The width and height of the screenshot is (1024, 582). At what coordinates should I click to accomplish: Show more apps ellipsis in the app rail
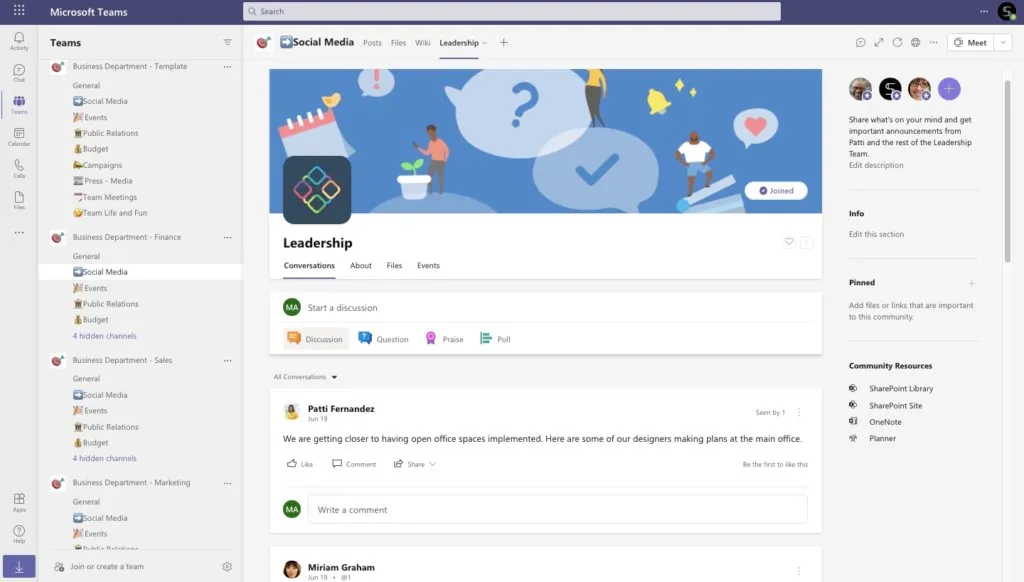click(19, 233)
